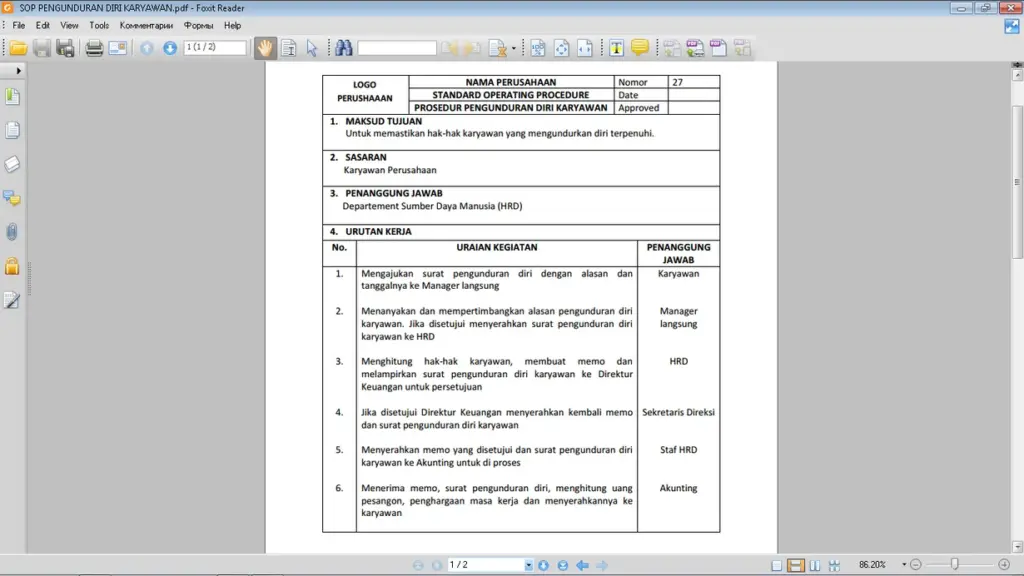Open the View menu
The image size is (1024, 576).
(x=69, y=25)
